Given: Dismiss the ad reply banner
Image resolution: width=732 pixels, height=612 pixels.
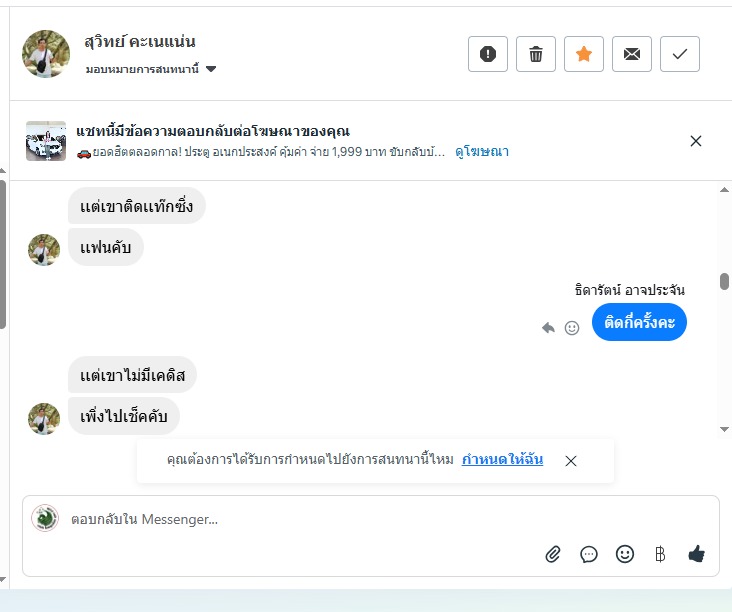Looking at the screenshot, I should pos(696,141).
